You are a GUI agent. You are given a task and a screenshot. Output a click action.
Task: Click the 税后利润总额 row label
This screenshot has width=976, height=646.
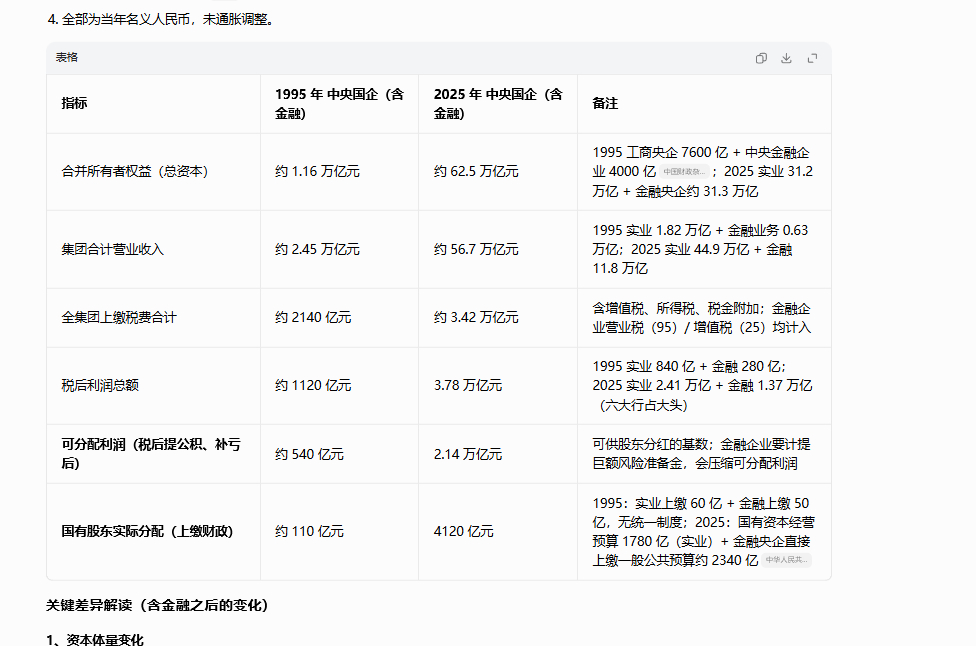(x=100, y=385)
